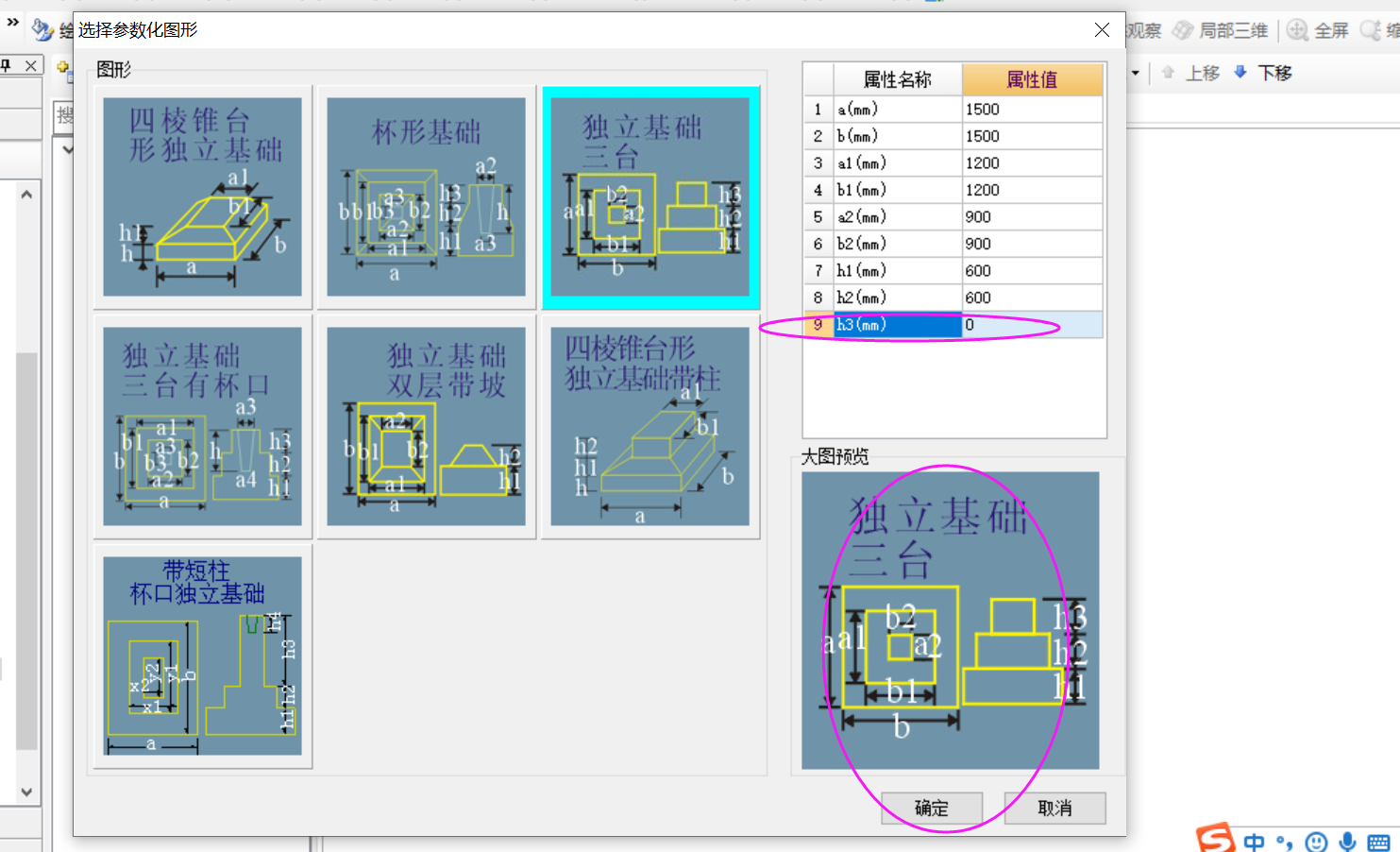Click the Sogou microphone voice icon

click(1348, 842)
